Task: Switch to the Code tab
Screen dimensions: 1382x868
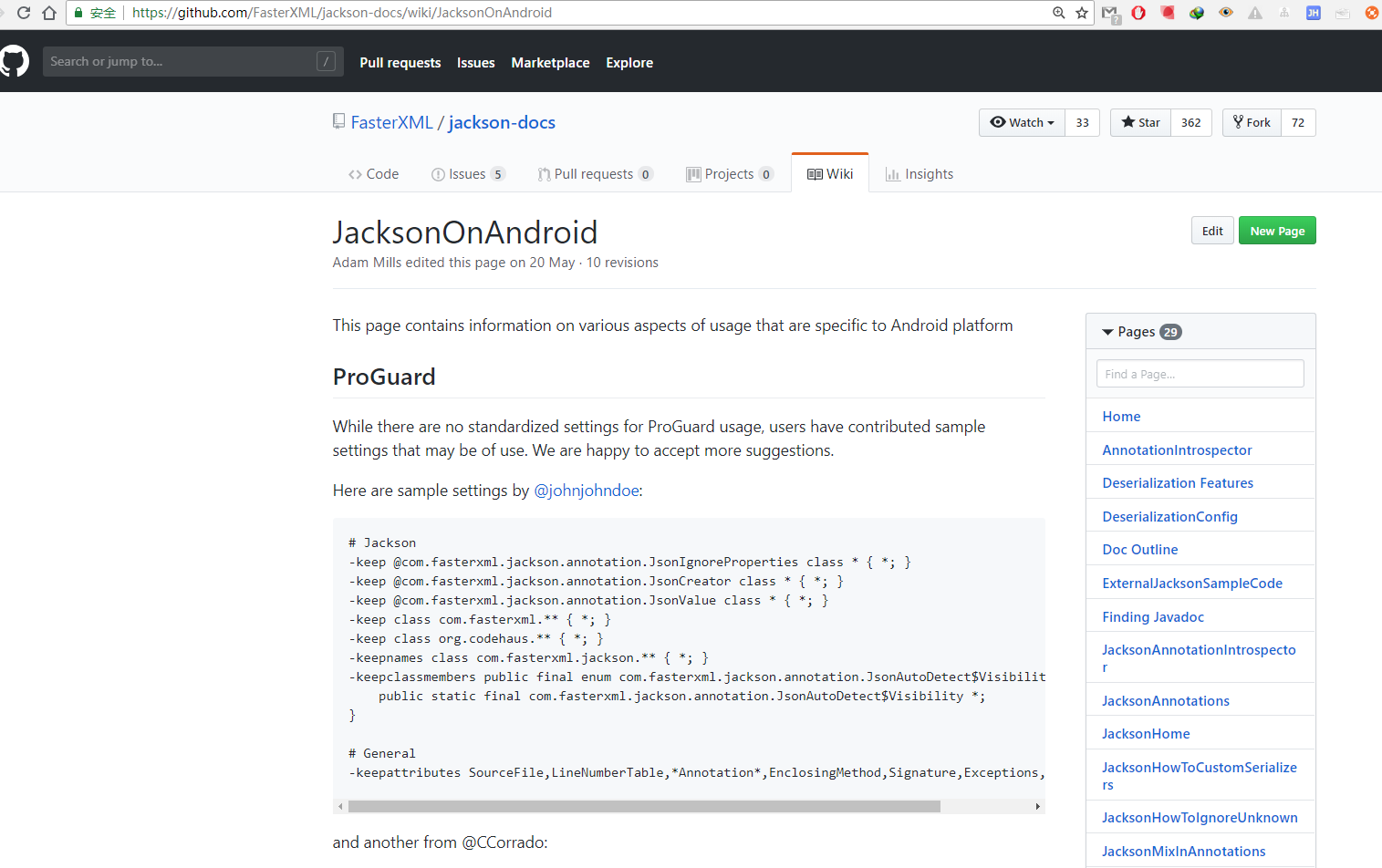Action: pyautogui.click(x=373, y=173)
